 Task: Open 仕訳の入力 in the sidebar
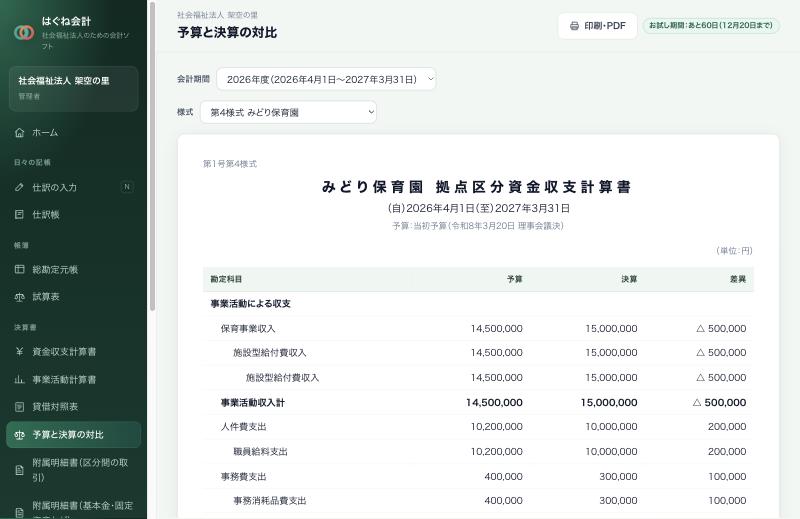point(73,187)
